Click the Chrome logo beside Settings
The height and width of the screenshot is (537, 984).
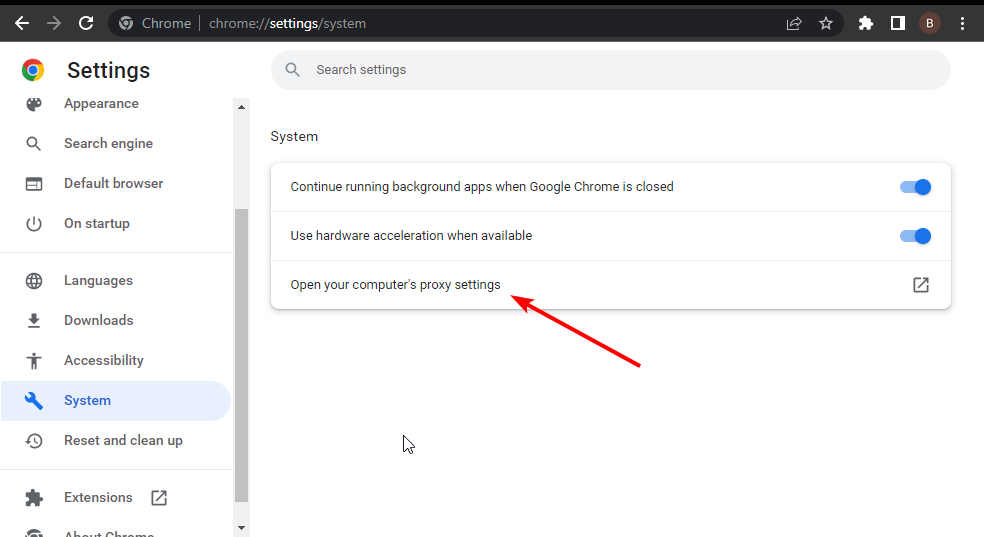click(x=33, y=70)
